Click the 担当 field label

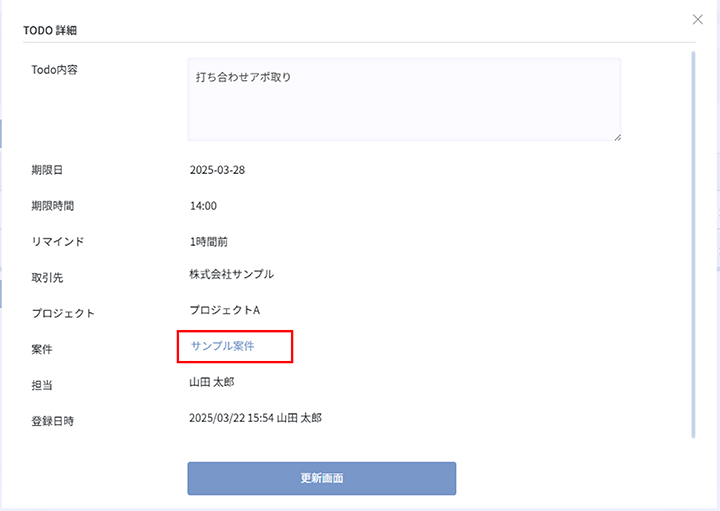41,385
